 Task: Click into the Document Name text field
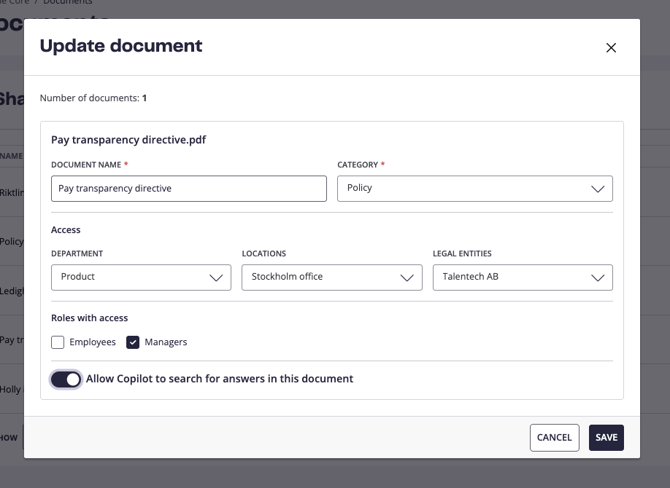click(188, 188)
